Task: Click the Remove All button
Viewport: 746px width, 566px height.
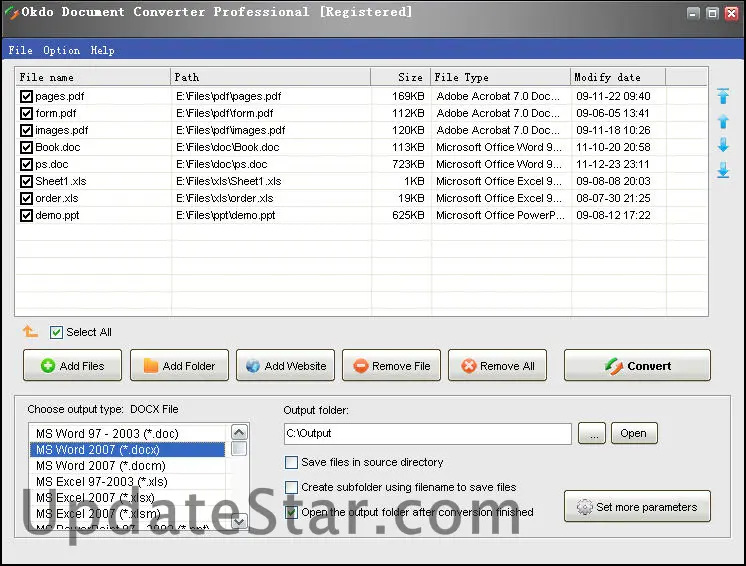Action: (x=497, y=366)
